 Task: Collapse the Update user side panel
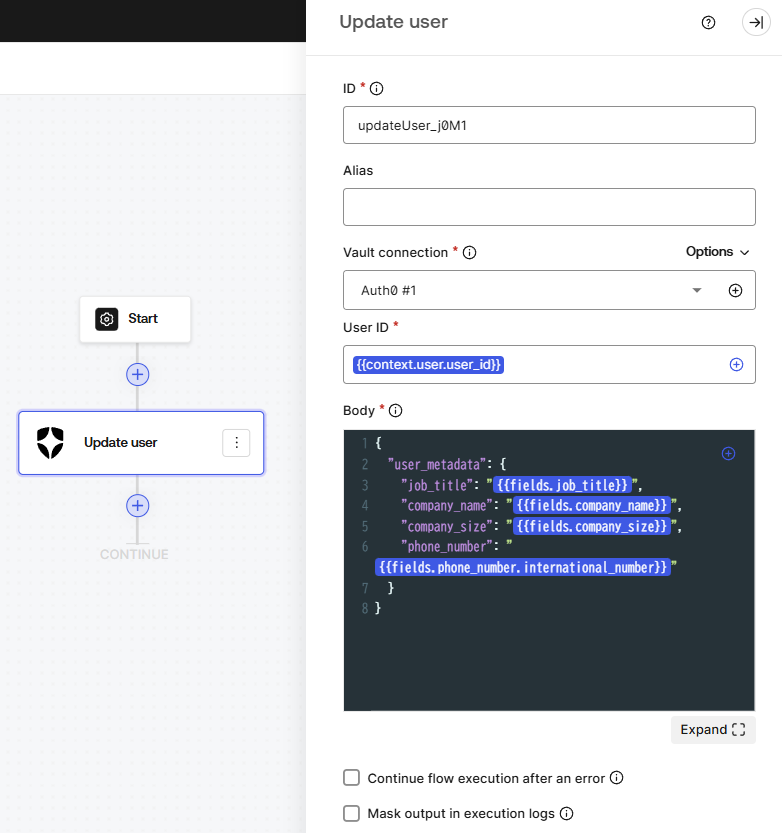756,22
